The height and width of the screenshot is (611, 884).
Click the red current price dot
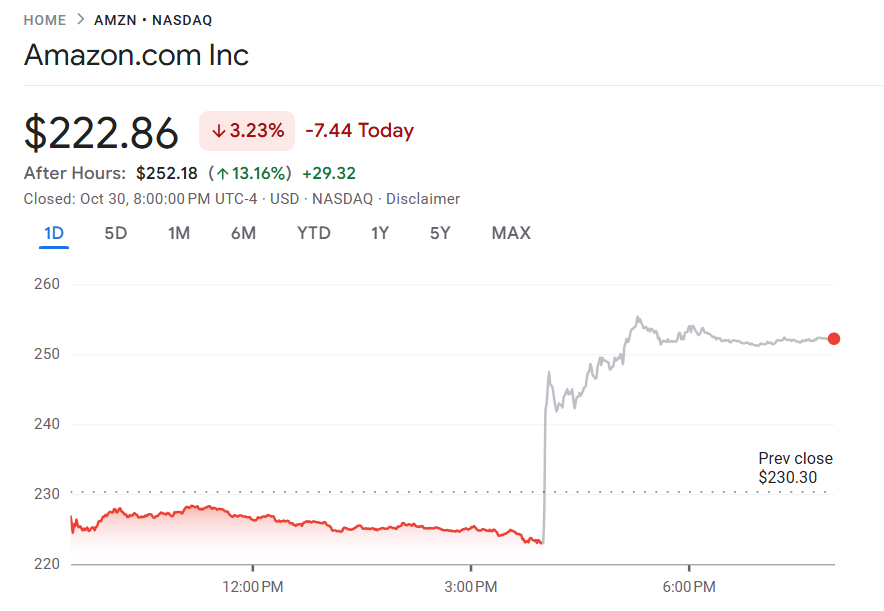coord(834,339)
